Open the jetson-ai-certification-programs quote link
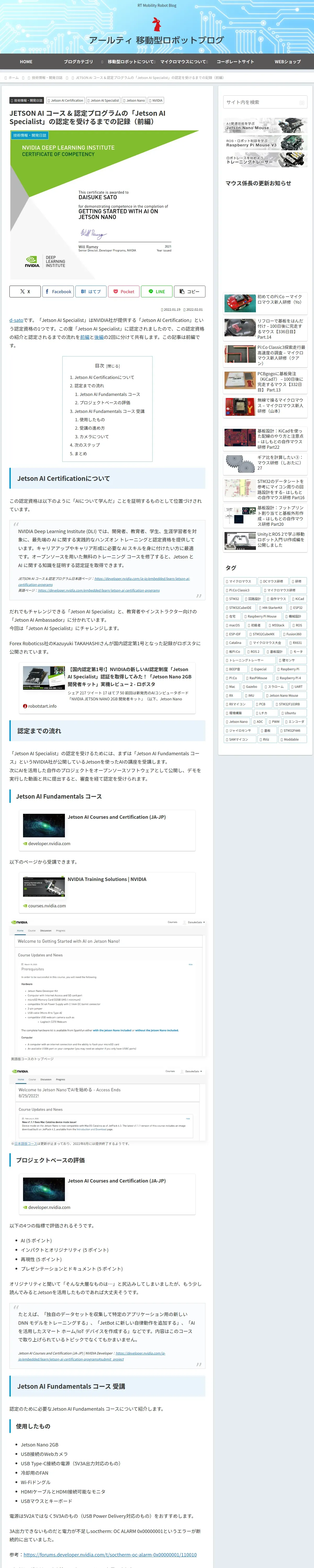The height and width of the screenshot is (1568, 314). point(99,590)
